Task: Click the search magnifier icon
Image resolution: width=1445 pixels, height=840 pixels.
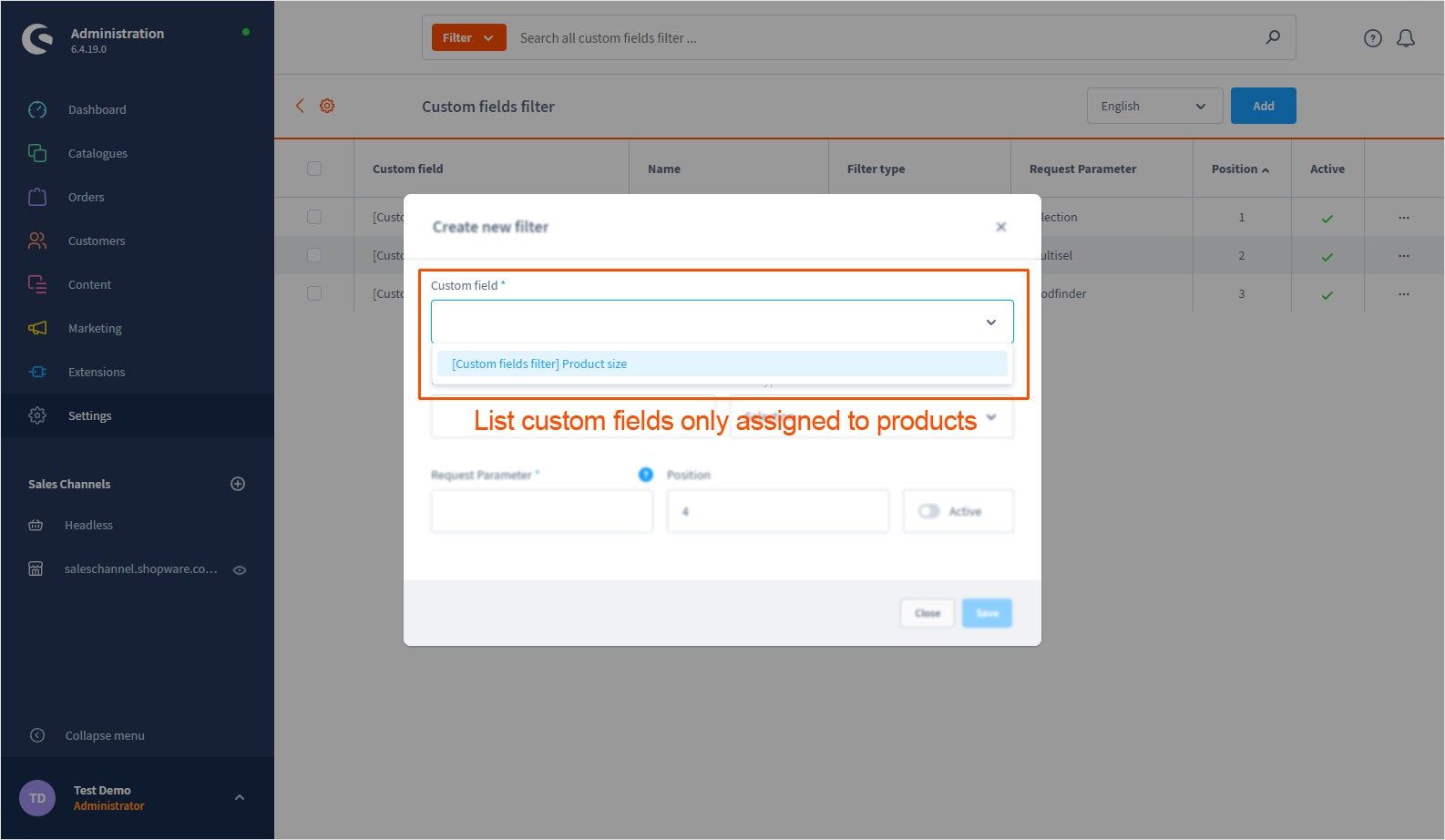Action: tap(1273, 37)
